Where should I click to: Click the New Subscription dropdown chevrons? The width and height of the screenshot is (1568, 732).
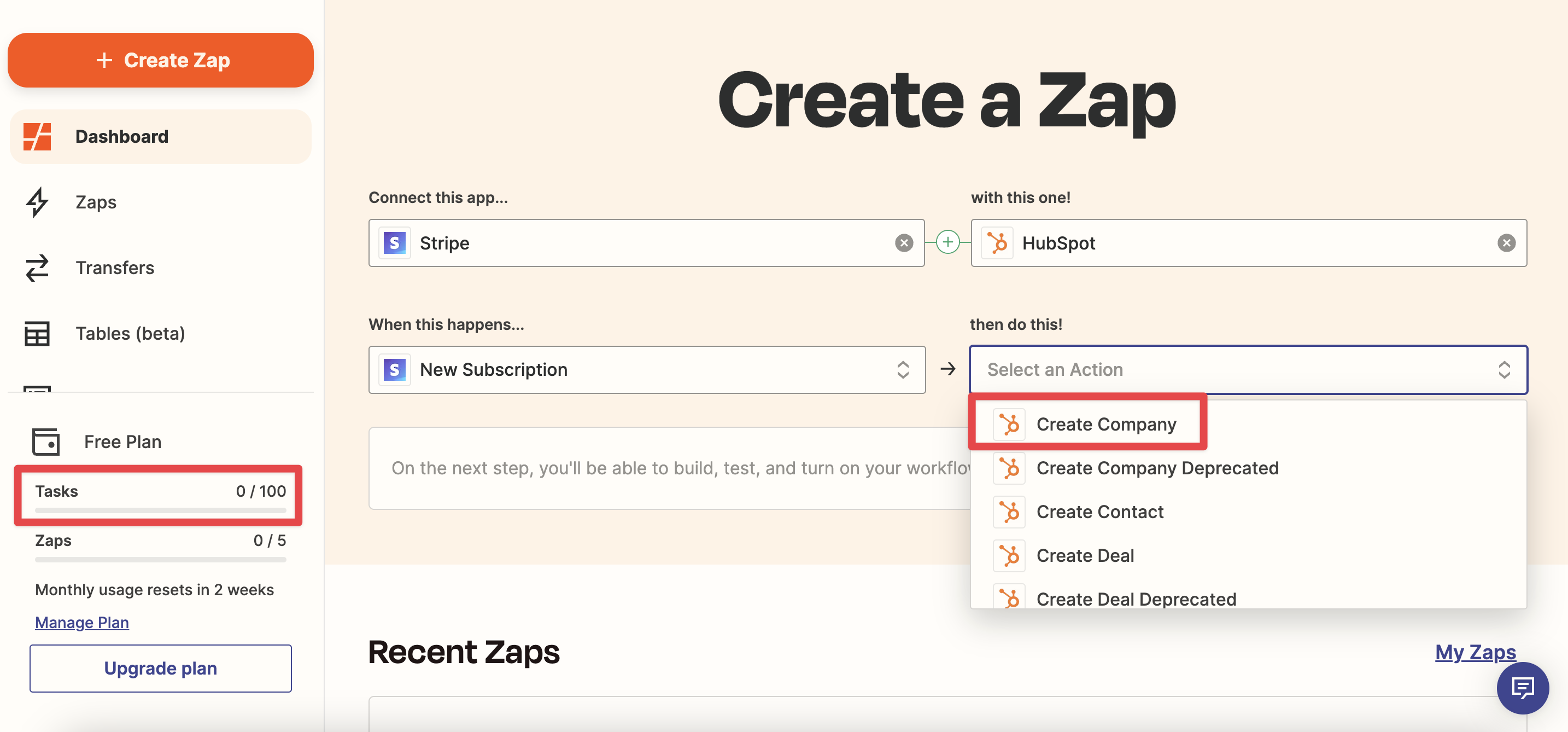[903, 370]
